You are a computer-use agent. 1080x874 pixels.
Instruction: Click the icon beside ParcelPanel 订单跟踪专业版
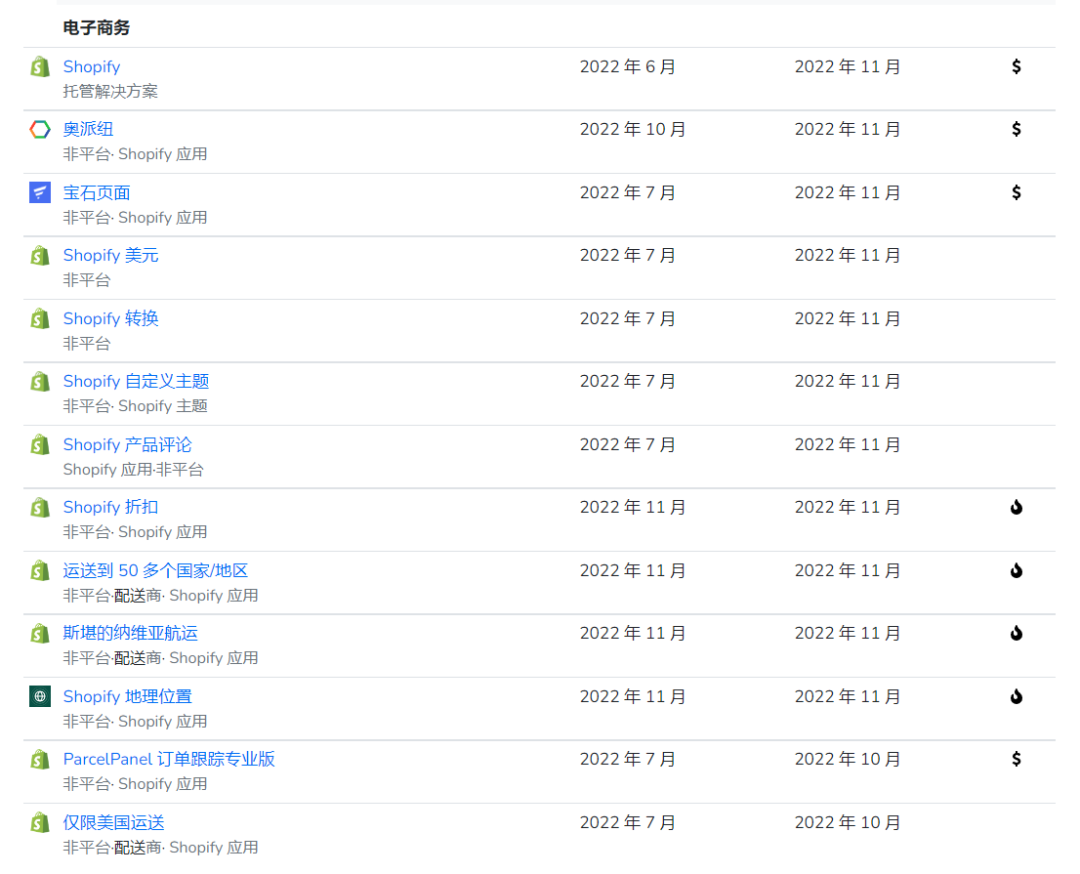coord(40,760)
